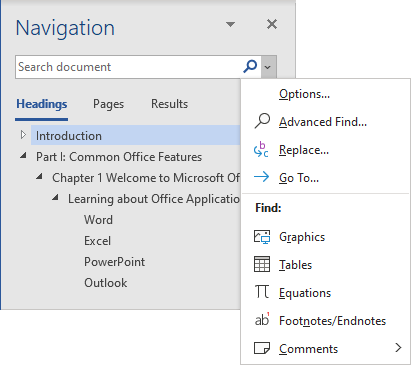The height and width of the screenshot is (365, 411).
Task: Close the Navigation pane
Action: (272, 24)
